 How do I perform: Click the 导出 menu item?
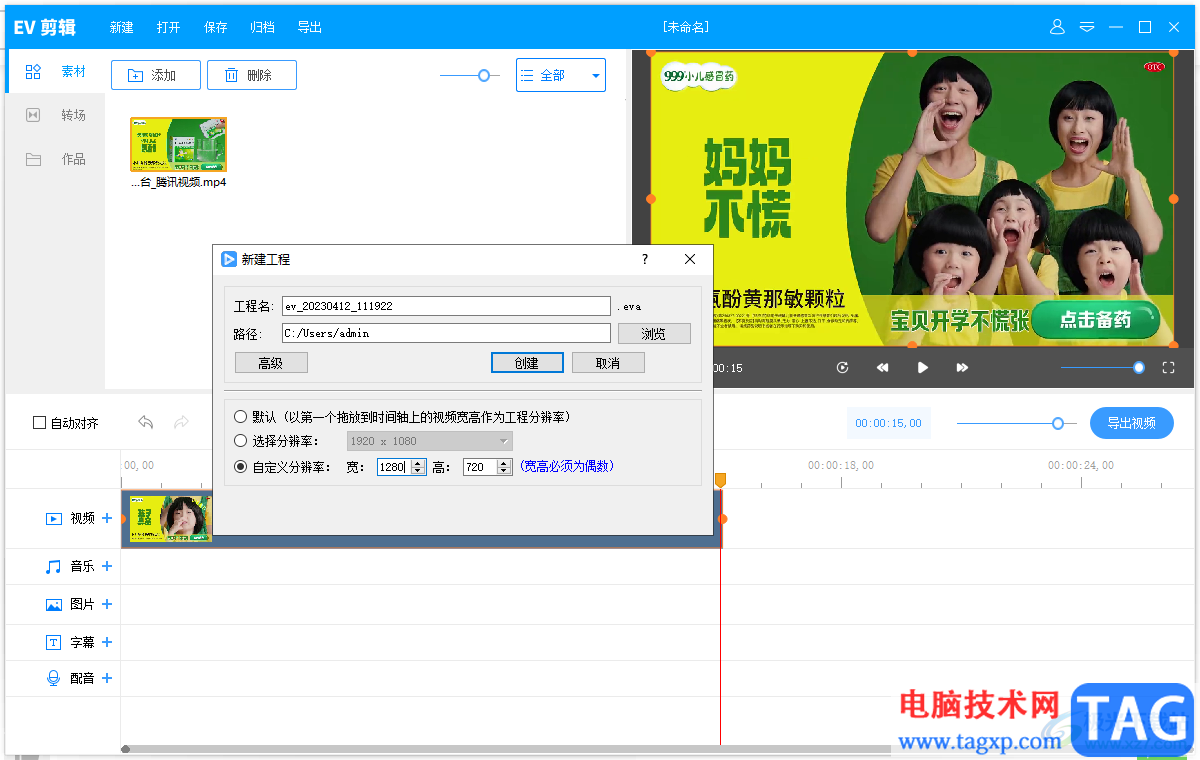[310, 27]
